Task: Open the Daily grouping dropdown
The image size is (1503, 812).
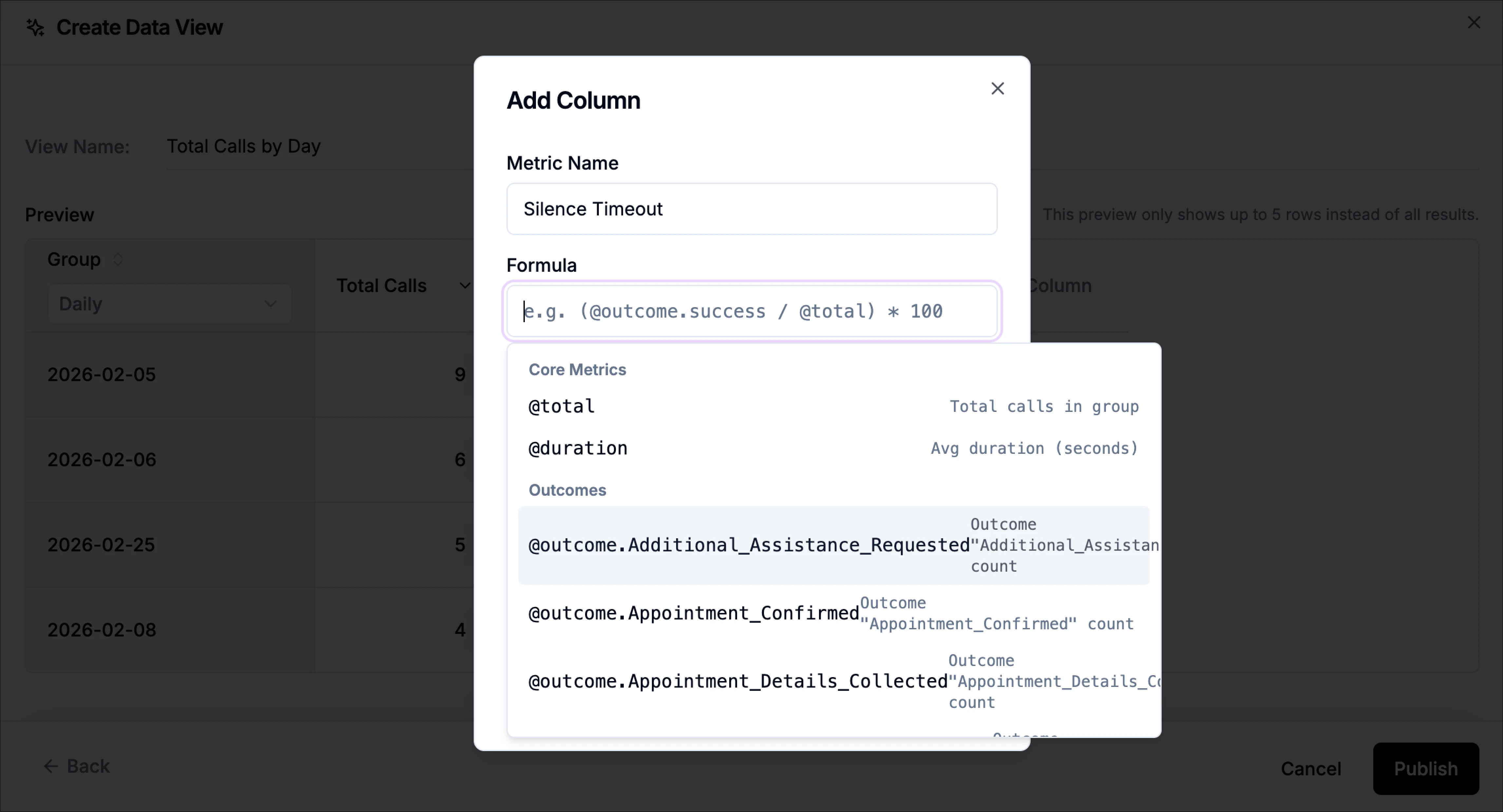Action: (169, 304)
